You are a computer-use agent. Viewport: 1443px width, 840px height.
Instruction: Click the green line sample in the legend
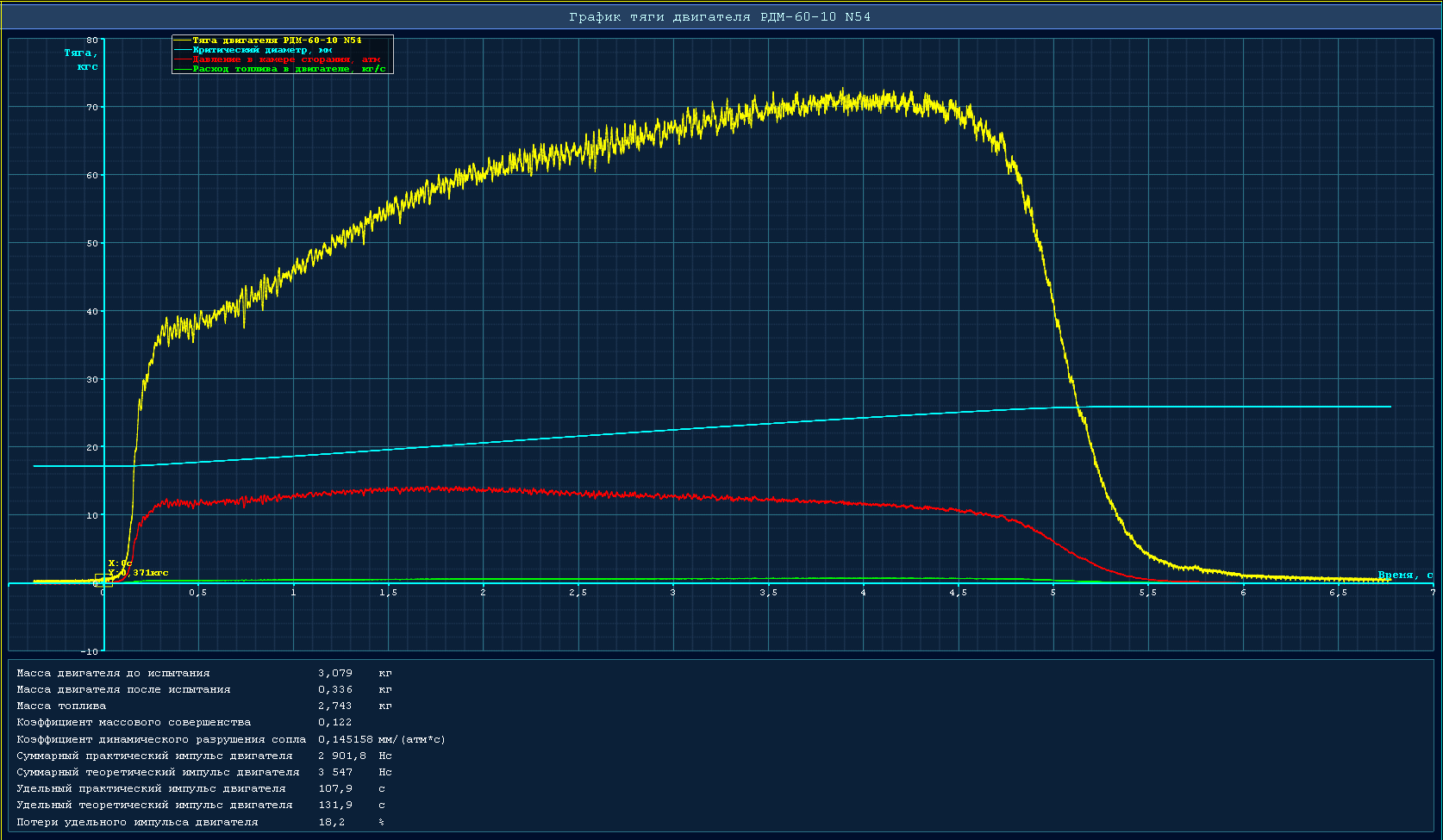point(183,69)
